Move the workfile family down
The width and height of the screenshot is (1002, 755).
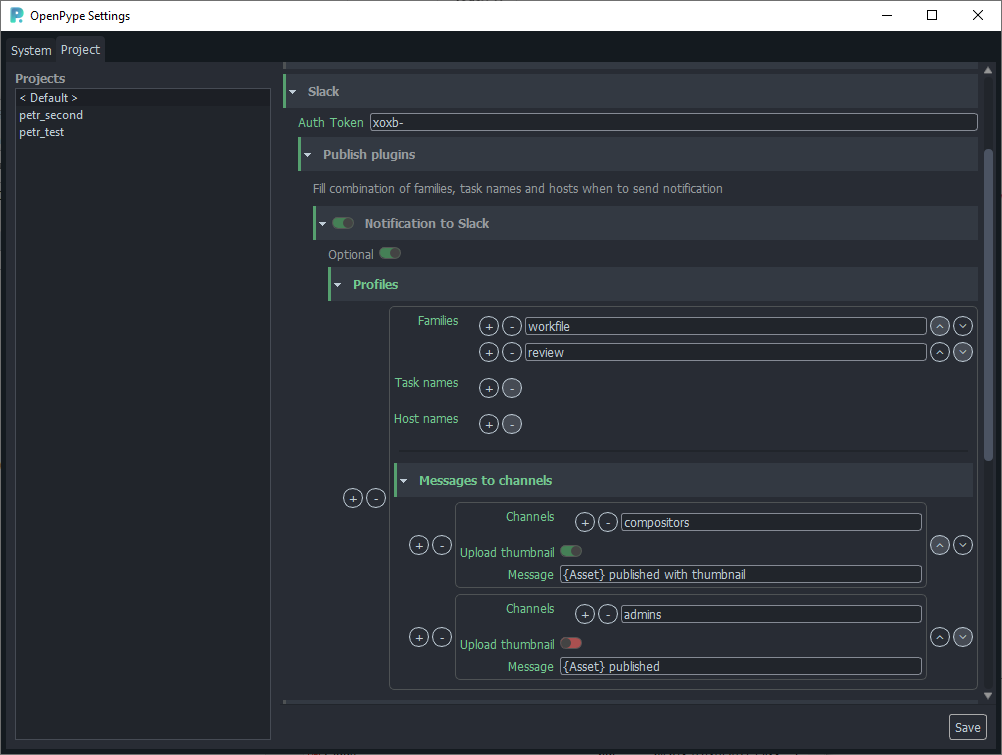click(963, 326)
